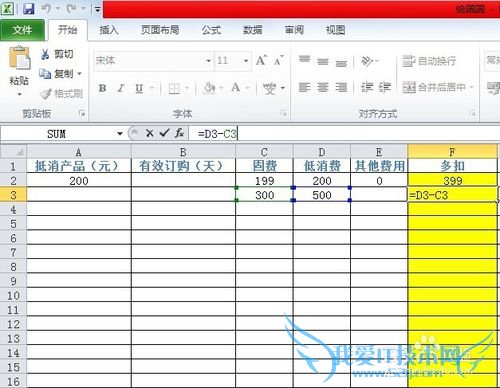This screenshot has height=388, width=500.
Task: Click the align text left icon
Action: pyautogui.click(x=304, y=88)
